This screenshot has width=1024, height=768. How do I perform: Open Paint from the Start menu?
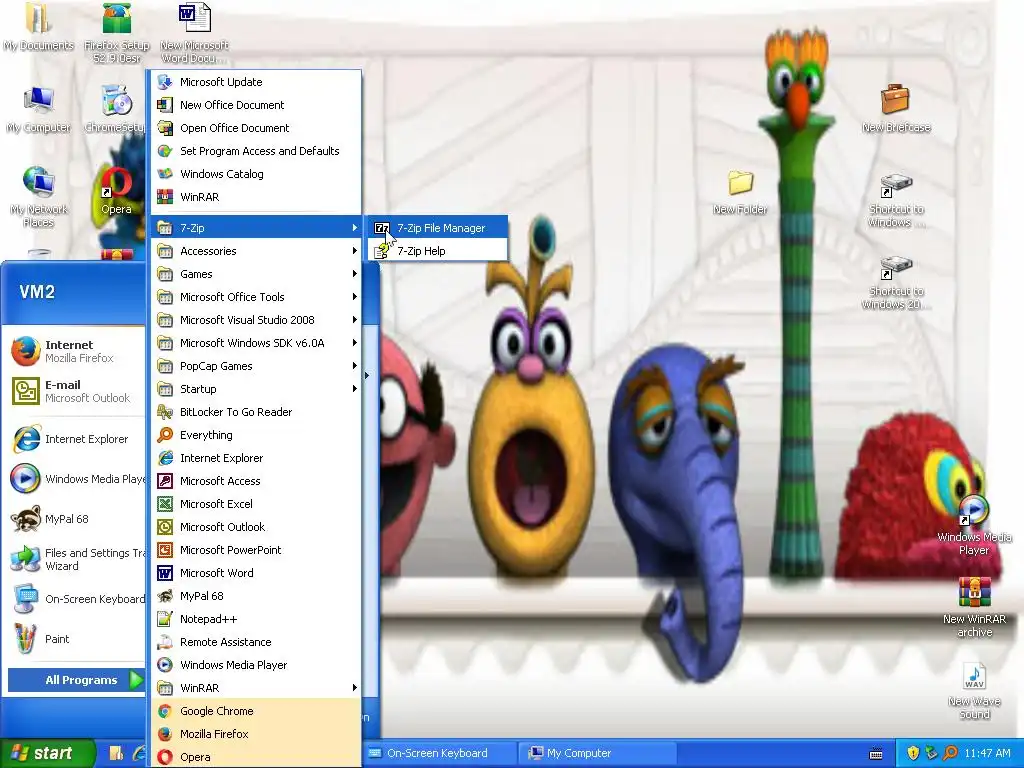pos(75,639)
